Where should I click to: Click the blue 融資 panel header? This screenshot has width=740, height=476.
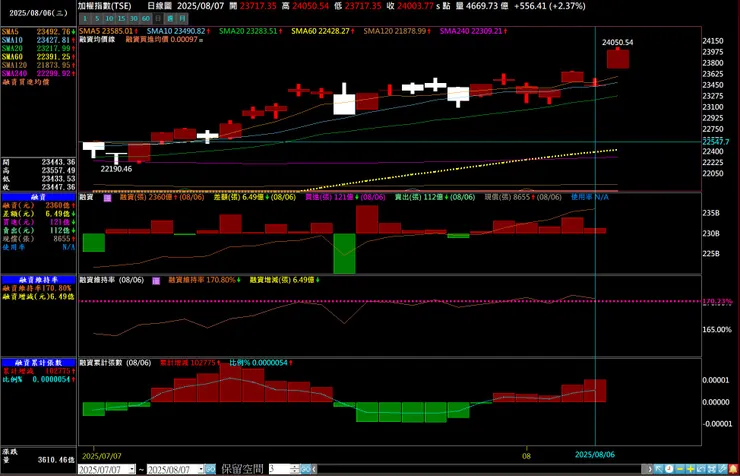pos(38,197)
